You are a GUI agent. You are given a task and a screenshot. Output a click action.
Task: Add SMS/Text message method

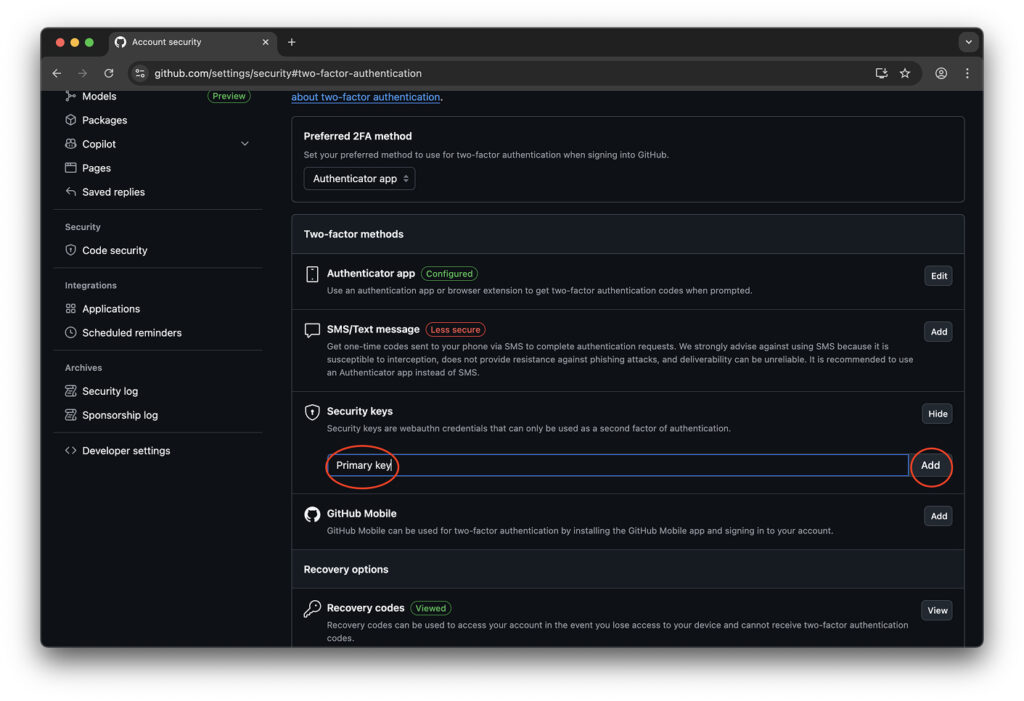[938, 332]
